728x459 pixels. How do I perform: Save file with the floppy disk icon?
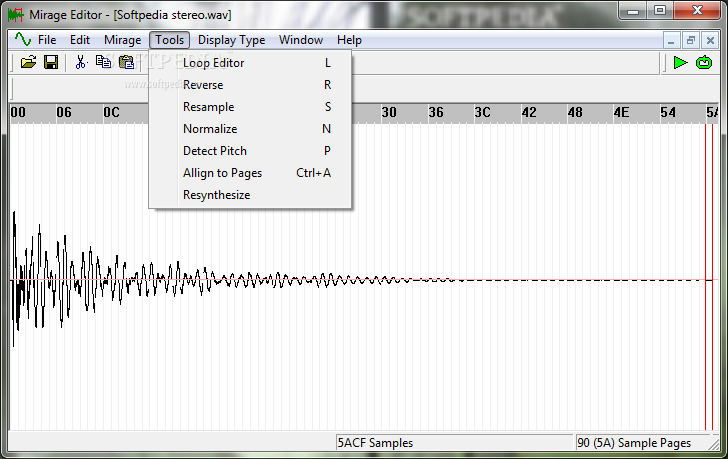tap(51, 62)
